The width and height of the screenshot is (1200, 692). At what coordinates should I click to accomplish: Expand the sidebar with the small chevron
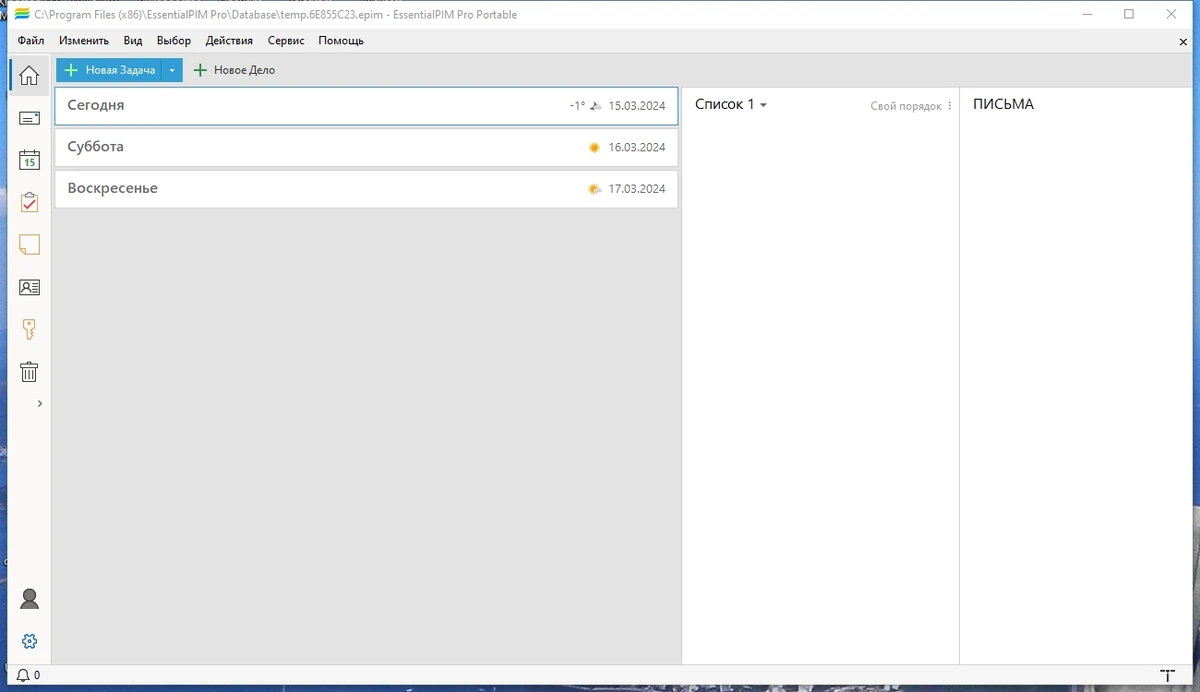coord(40,404)
